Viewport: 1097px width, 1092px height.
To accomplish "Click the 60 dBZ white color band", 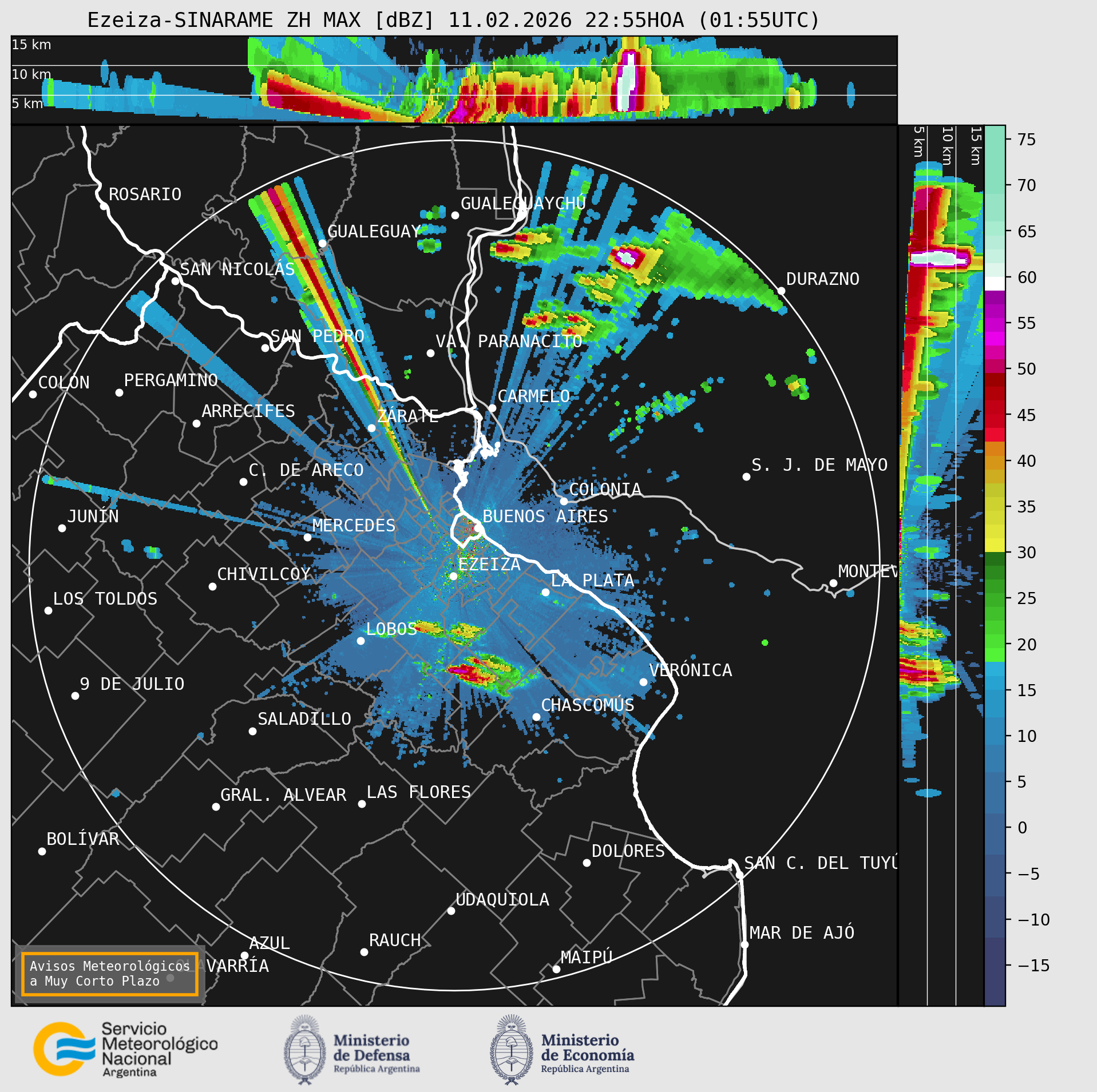I will 995,283.
